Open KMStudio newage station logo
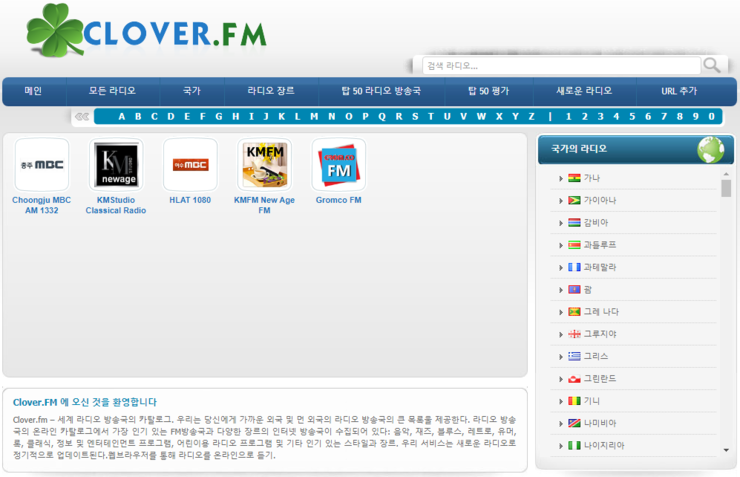This screenshot has height=477, width=740. click(x=116, y=165)
